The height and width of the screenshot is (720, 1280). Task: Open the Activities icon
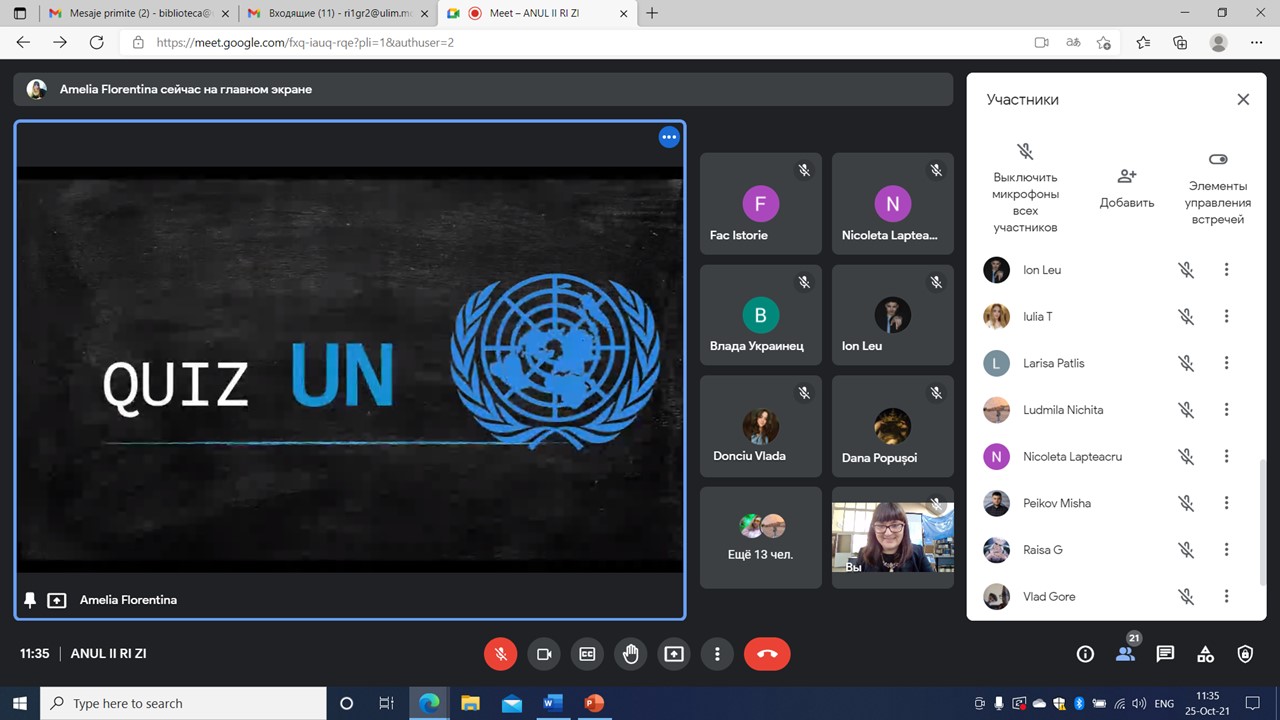pyautogui.click(x=1205, y=654)
